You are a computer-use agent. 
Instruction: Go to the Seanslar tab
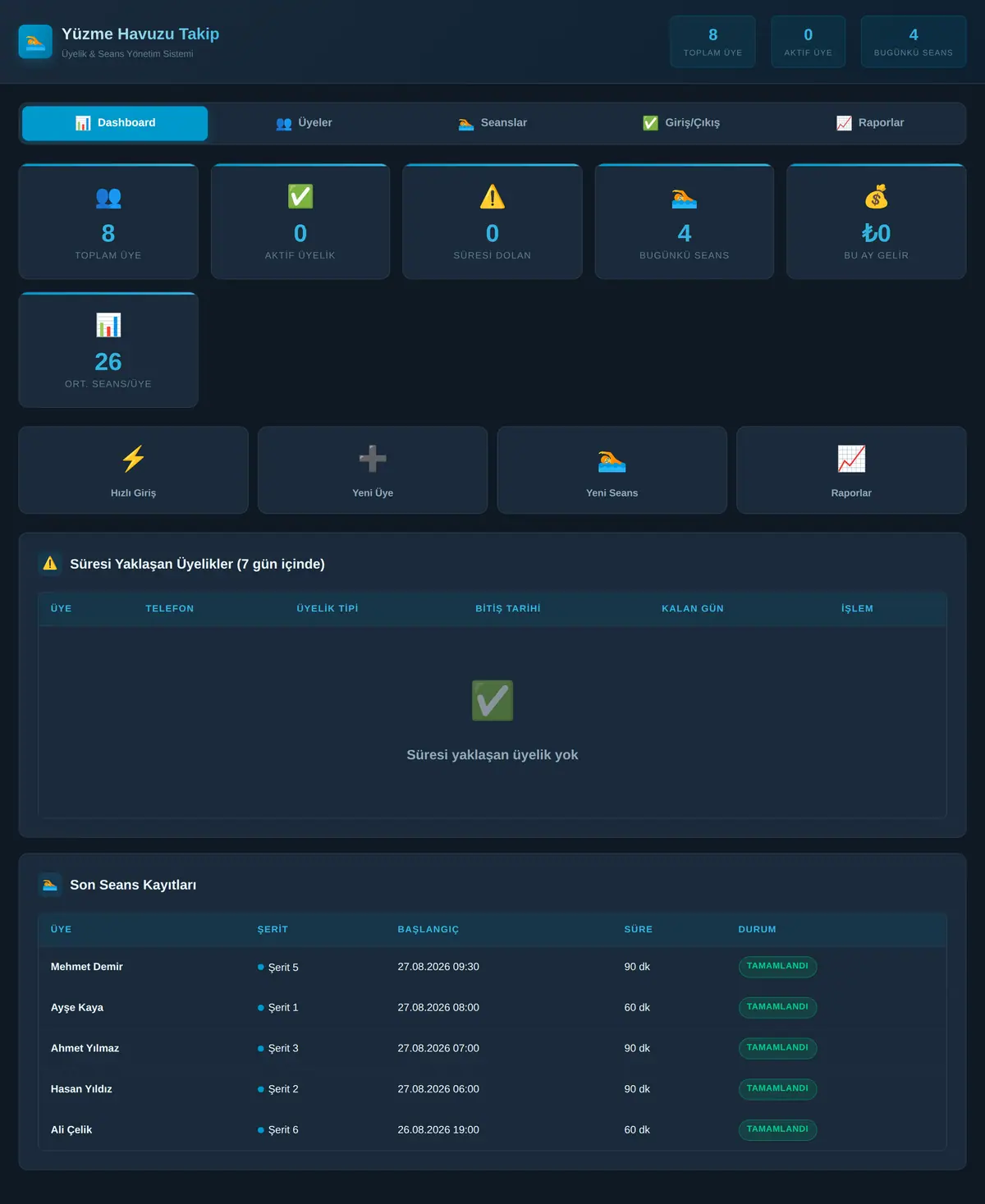click(492, 123)
